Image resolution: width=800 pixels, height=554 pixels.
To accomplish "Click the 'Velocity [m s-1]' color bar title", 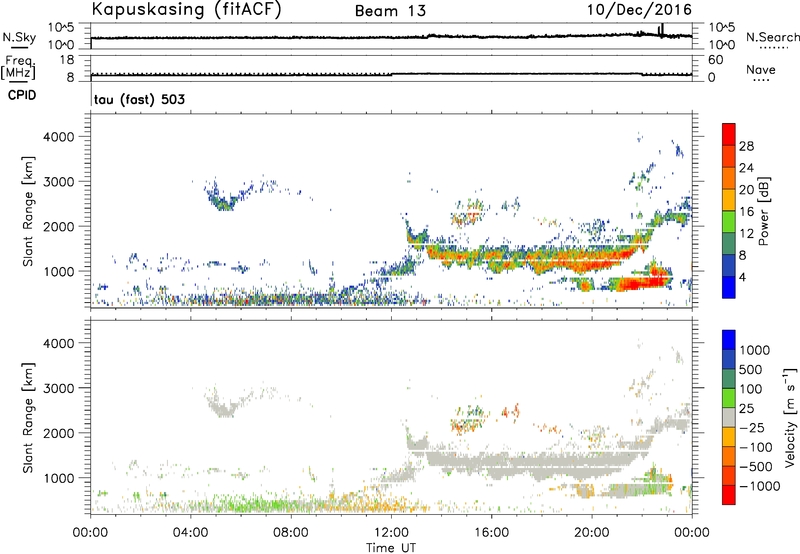I will tap(790, 416).
